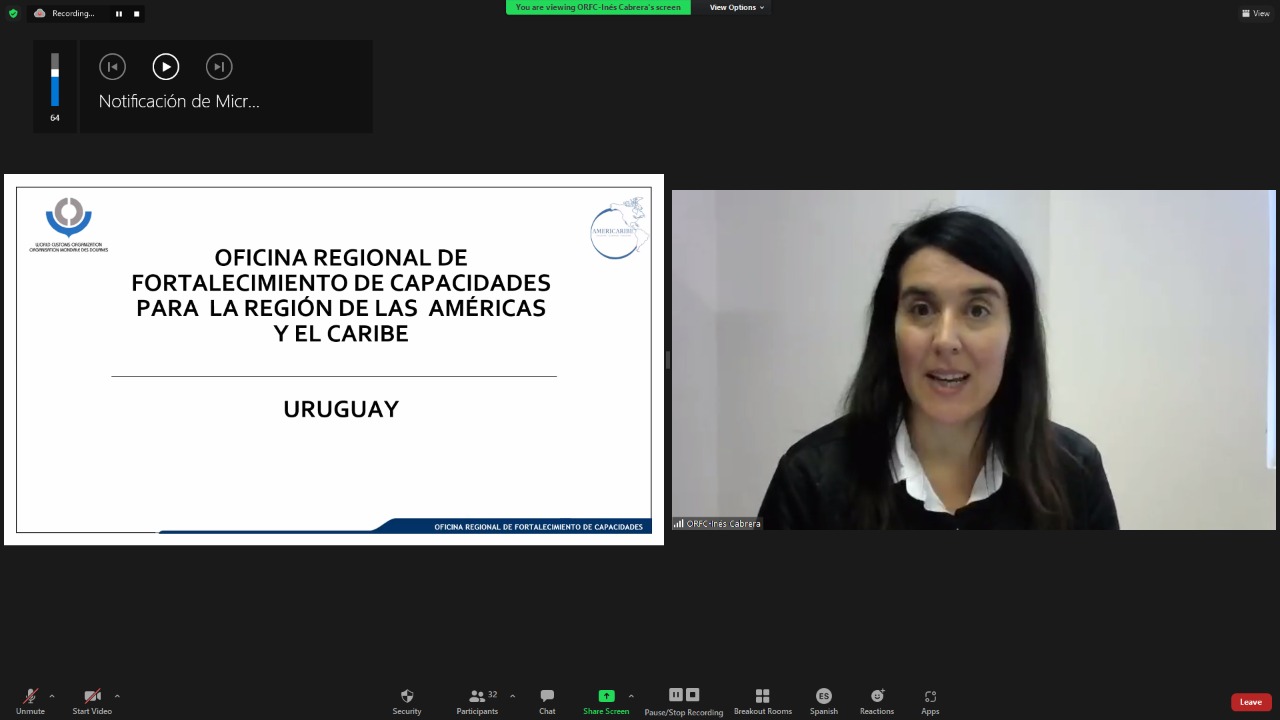Open the View layout menu
The image size is (1280, 720).
coord(1255,13)
